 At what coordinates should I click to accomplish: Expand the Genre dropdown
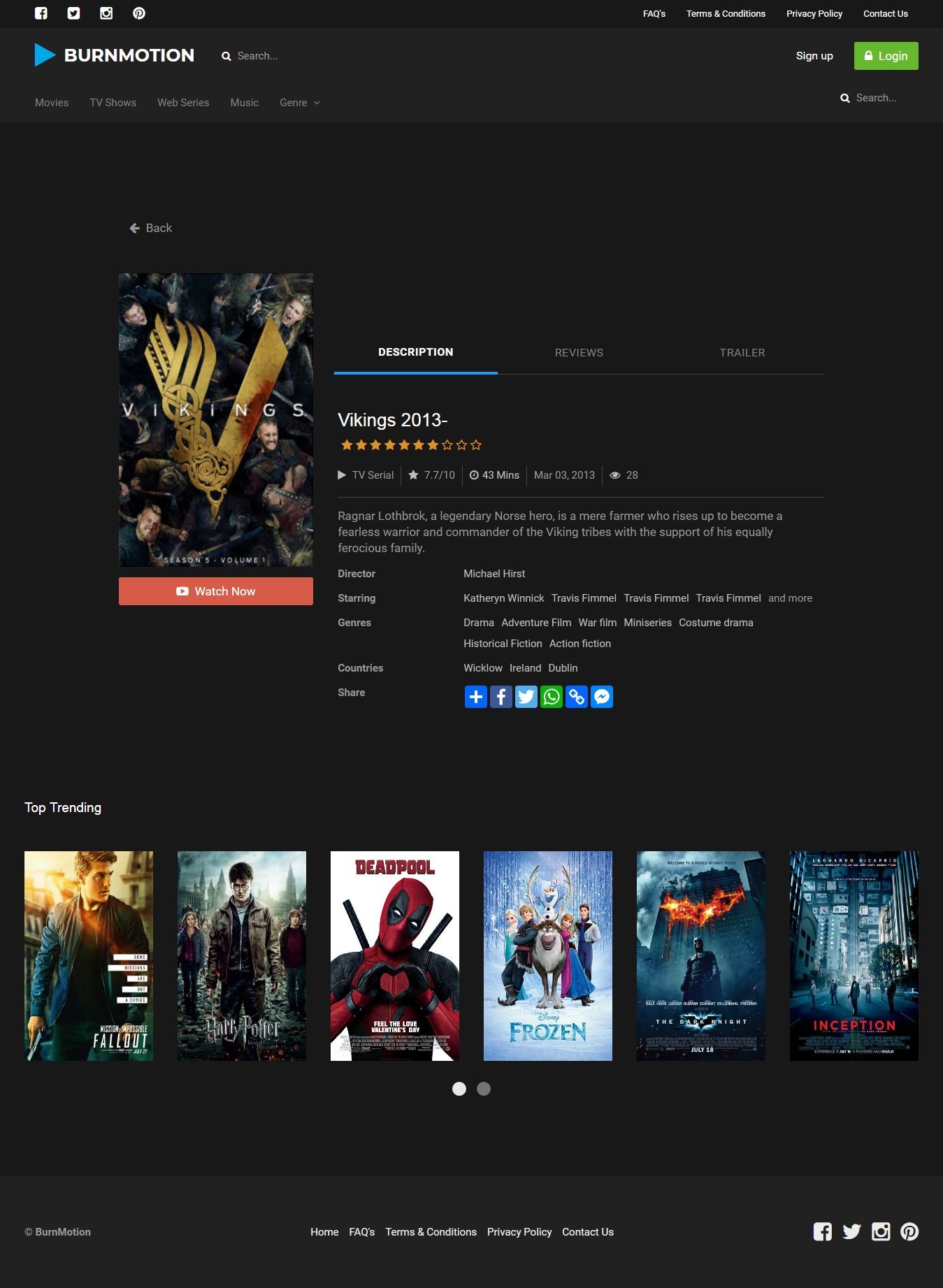point(300,103)
